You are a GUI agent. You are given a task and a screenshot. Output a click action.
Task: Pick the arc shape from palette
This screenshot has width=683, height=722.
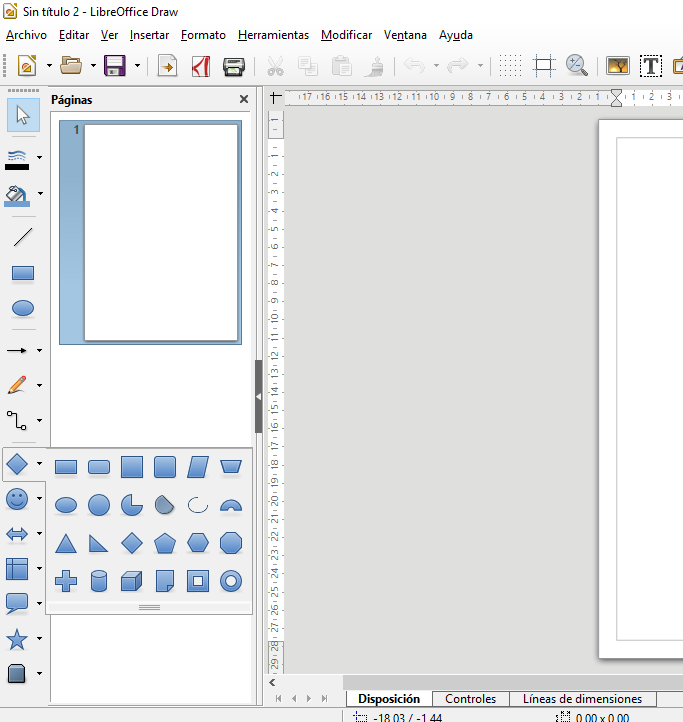click(x=198, y=505)
